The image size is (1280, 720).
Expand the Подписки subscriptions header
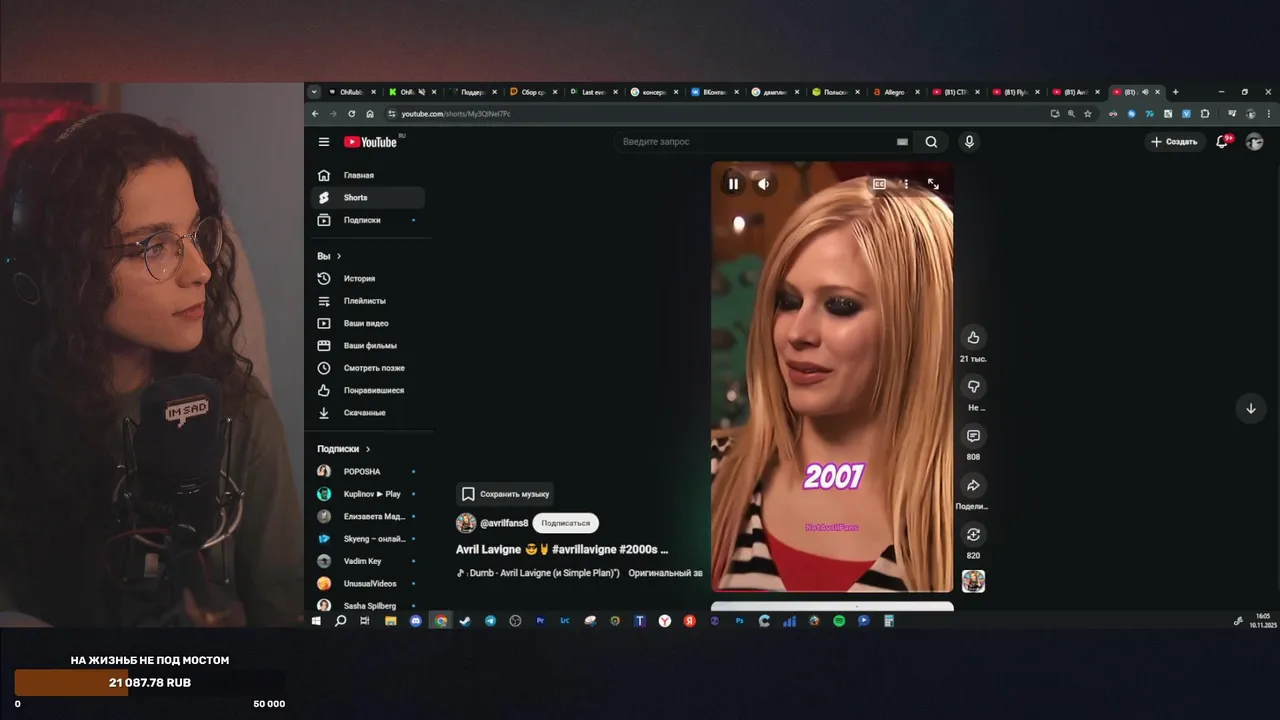click(x=344, y=449)
